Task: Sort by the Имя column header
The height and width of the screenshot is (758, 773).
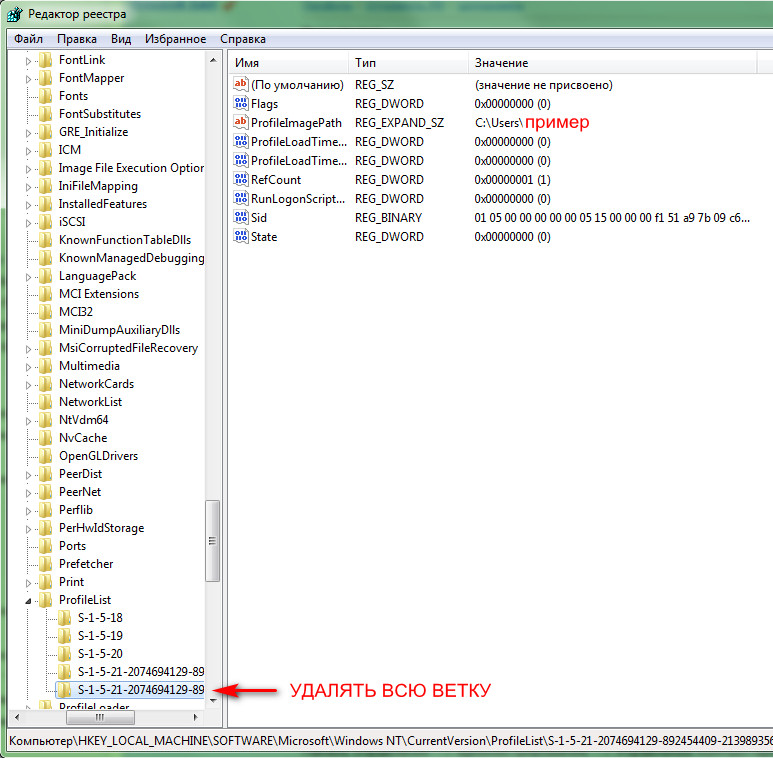Action: [289, 63]
